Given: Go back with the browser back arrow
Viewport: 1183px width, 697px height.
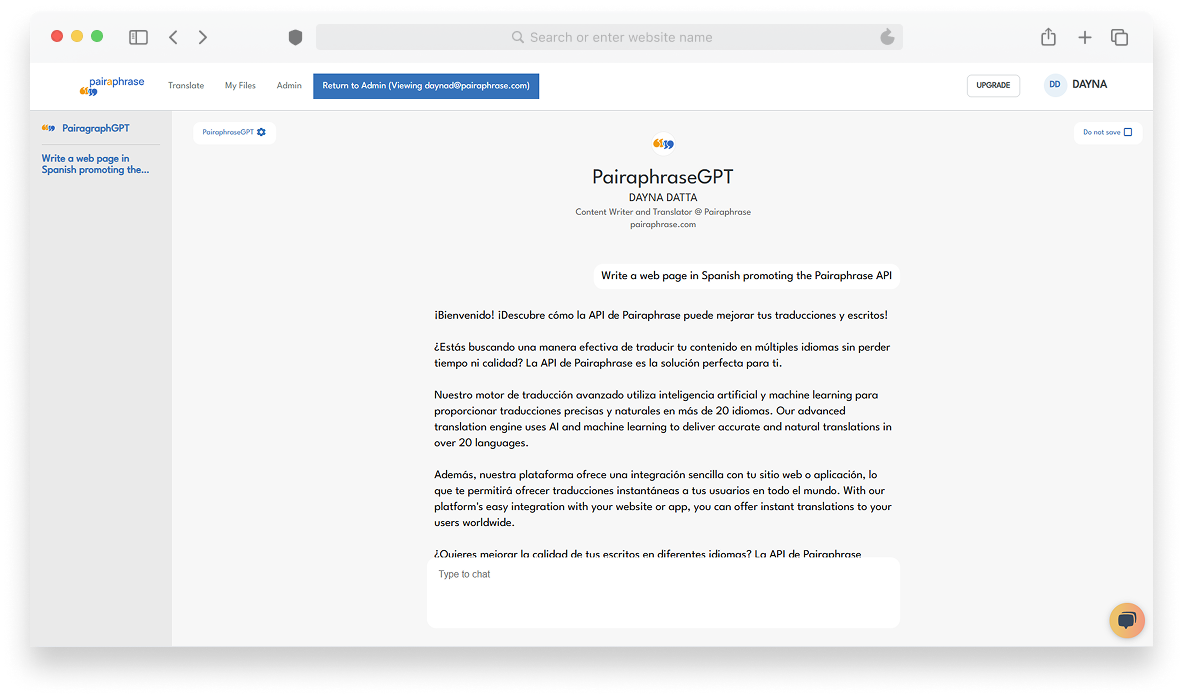Looking at the screenshot, I should (174, 37).
